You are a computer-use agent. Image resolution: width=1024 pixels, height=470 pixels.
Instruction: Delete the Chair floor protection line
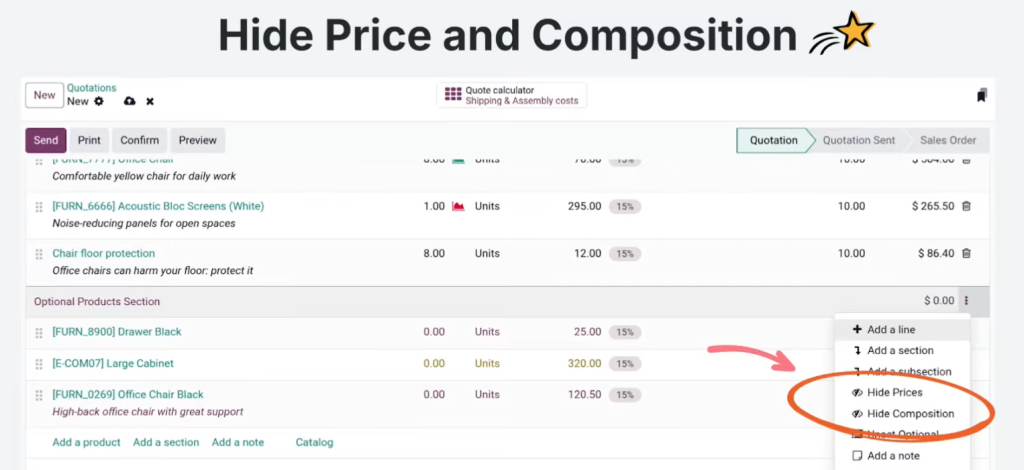coord(967,253)
